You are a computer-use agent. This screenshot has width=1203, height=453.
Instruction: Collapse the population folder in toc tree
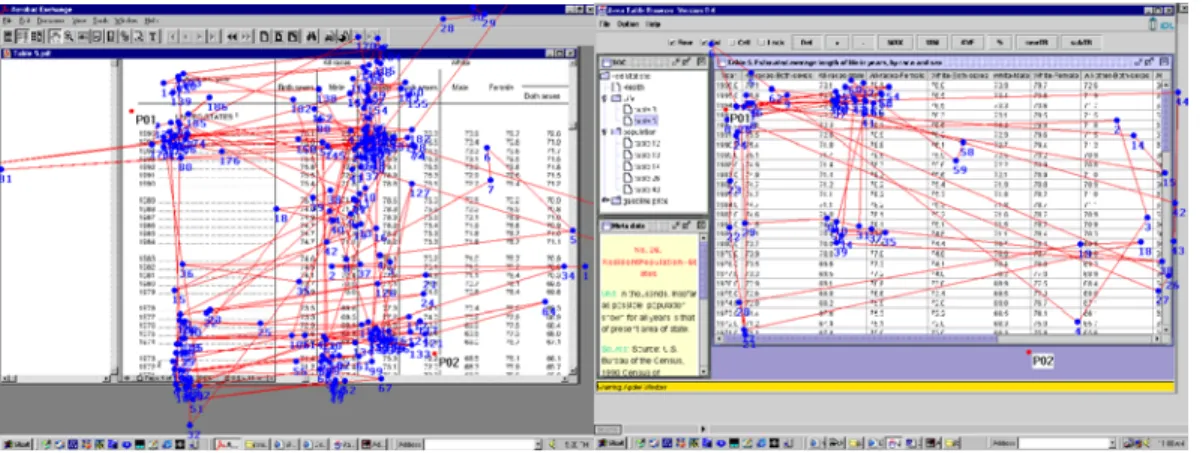[604, 131]
